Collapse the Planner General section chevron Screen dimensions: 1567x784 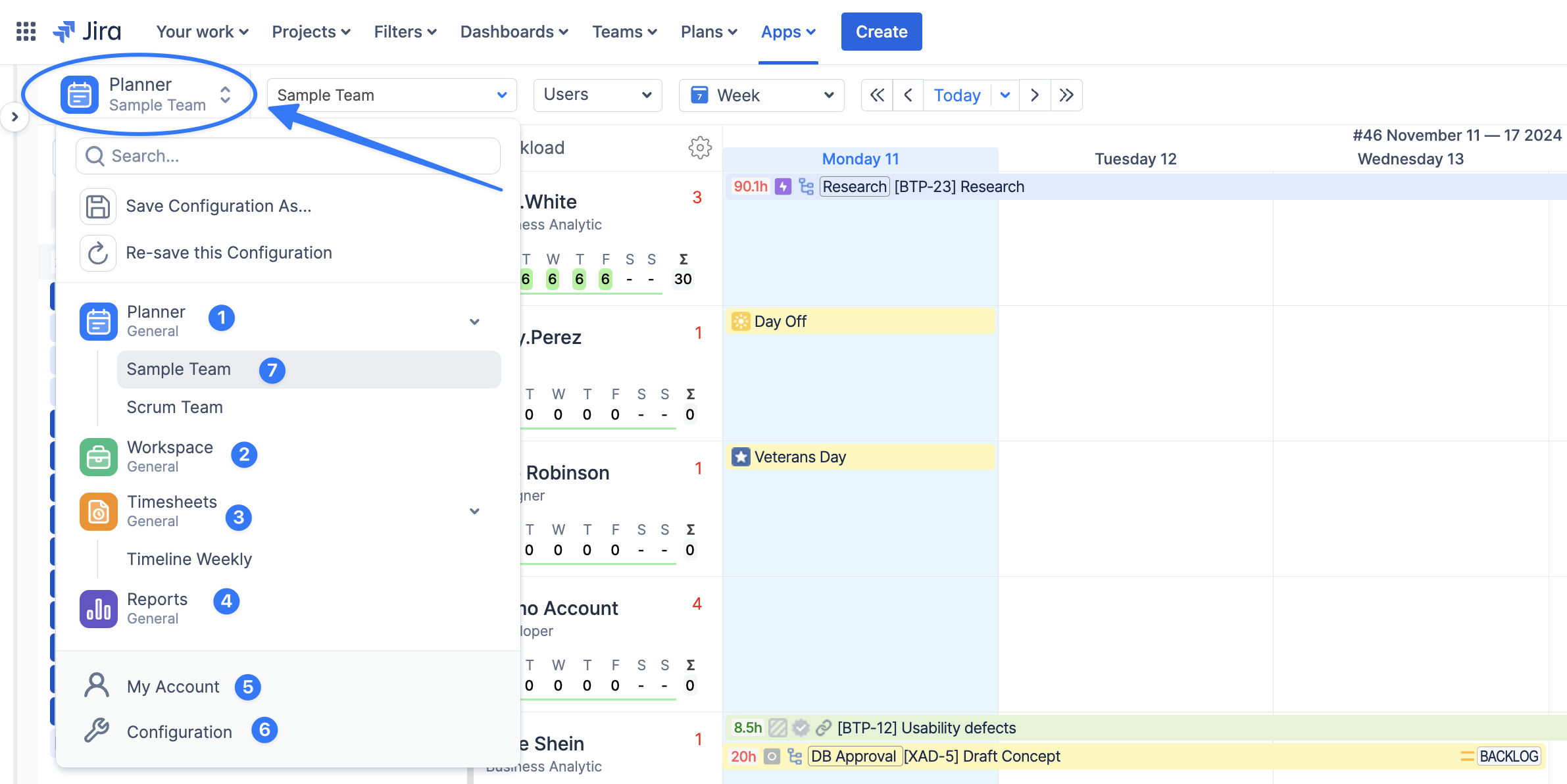(474, 322)
